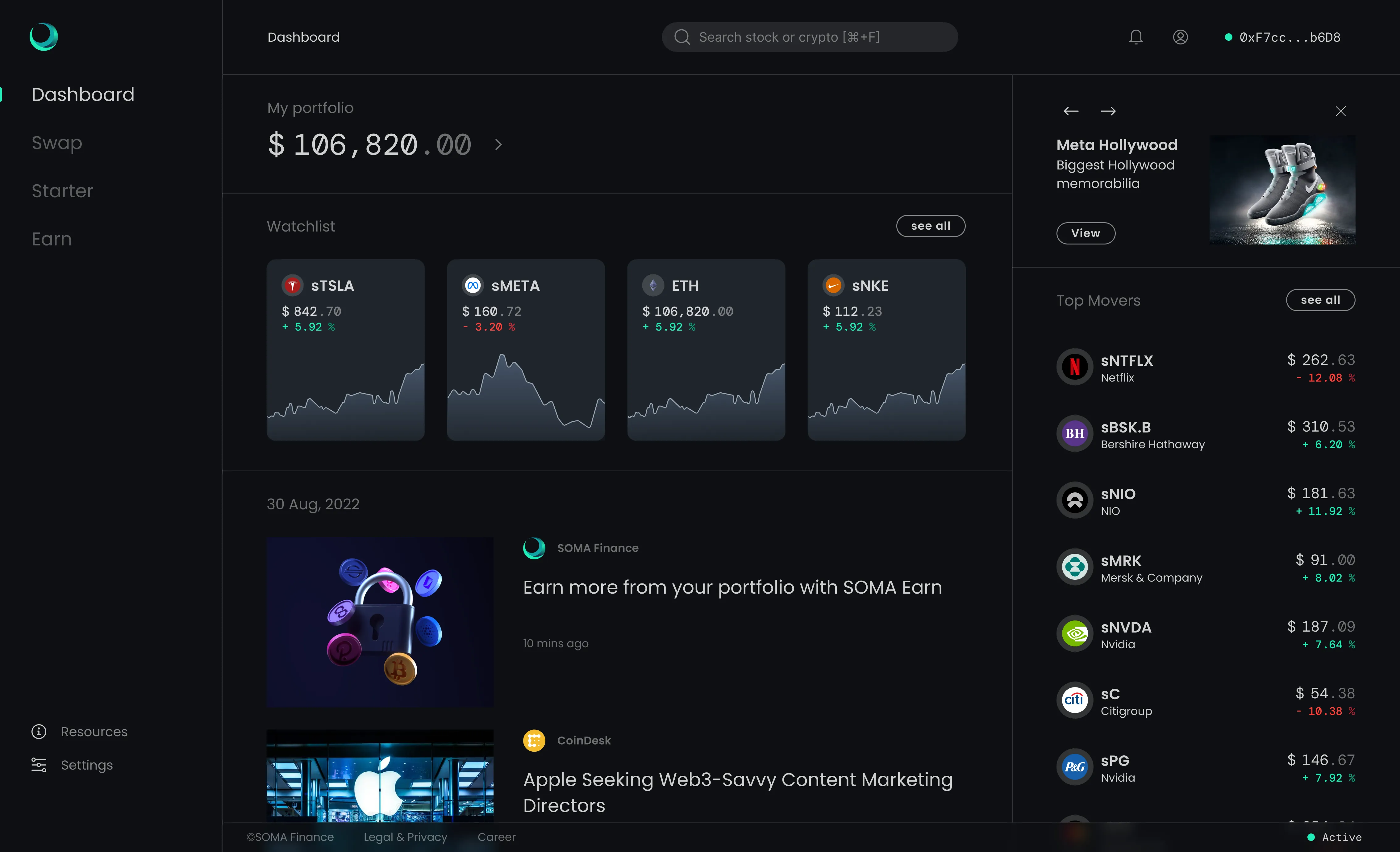Select Starter in the sidebar
1400x852 pixels.
pos(62,191)
